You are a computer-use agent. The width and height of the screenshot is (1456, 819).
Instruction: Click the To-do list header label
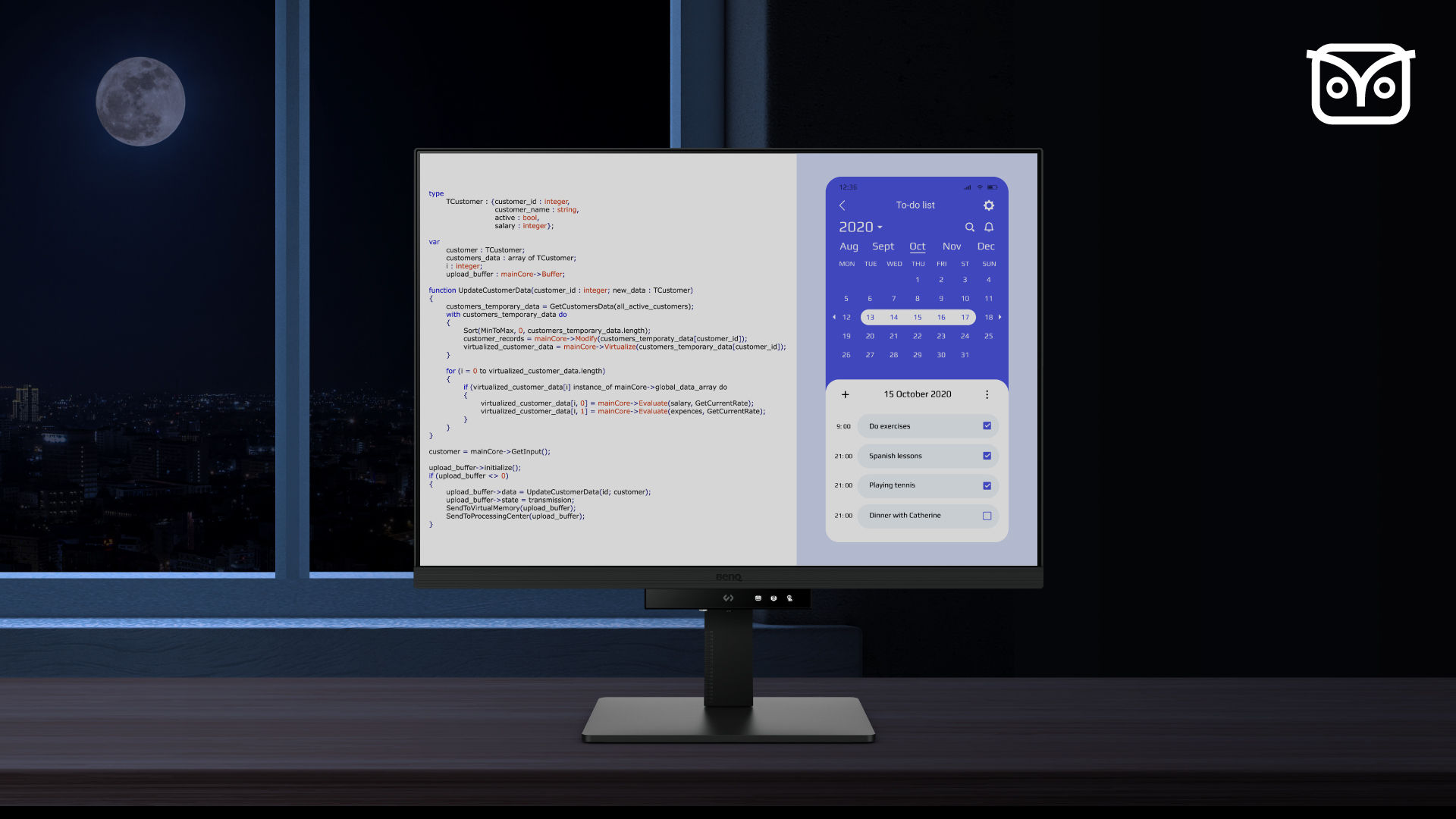pos(915,205)
